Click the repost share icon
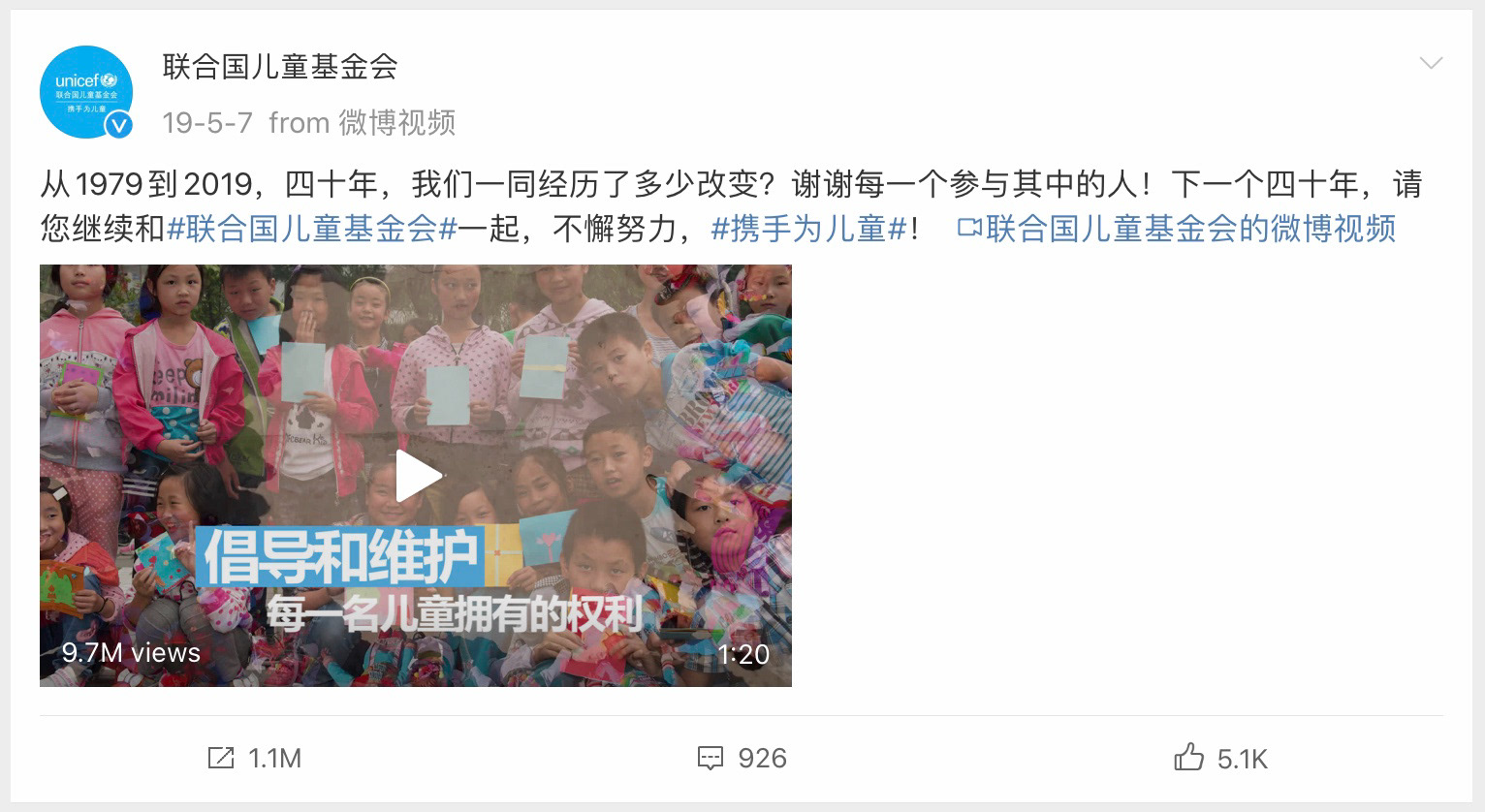The height and width of the screenshot is (812, 1485). tap(221, 758)
